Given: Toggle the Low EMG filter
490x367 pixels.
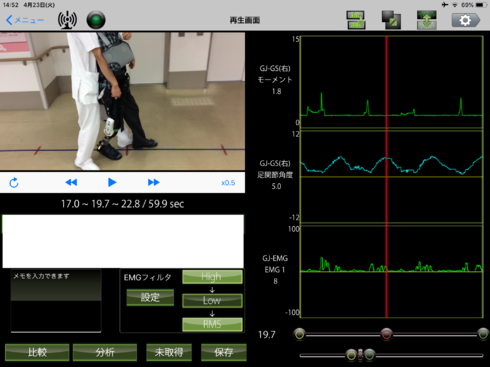Looking at the screenshot, I should click(x=212, y=300).
